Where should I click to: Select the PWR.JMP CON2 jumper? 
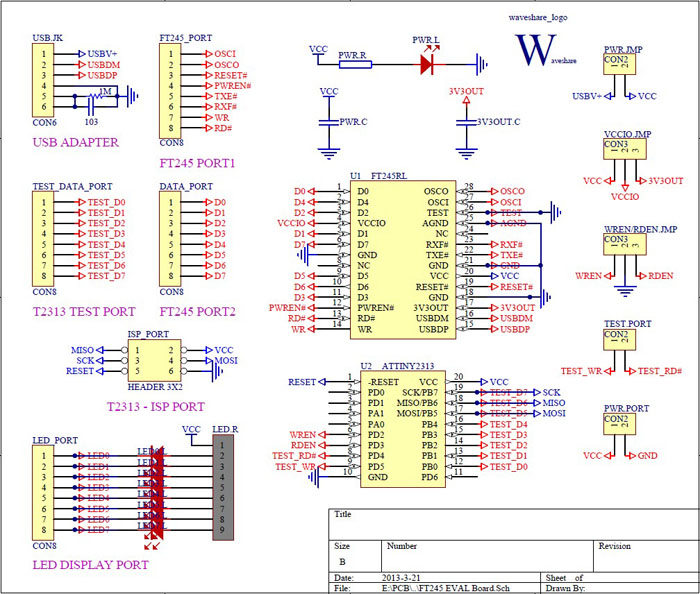pyautogui.click(x=619, y=64)
